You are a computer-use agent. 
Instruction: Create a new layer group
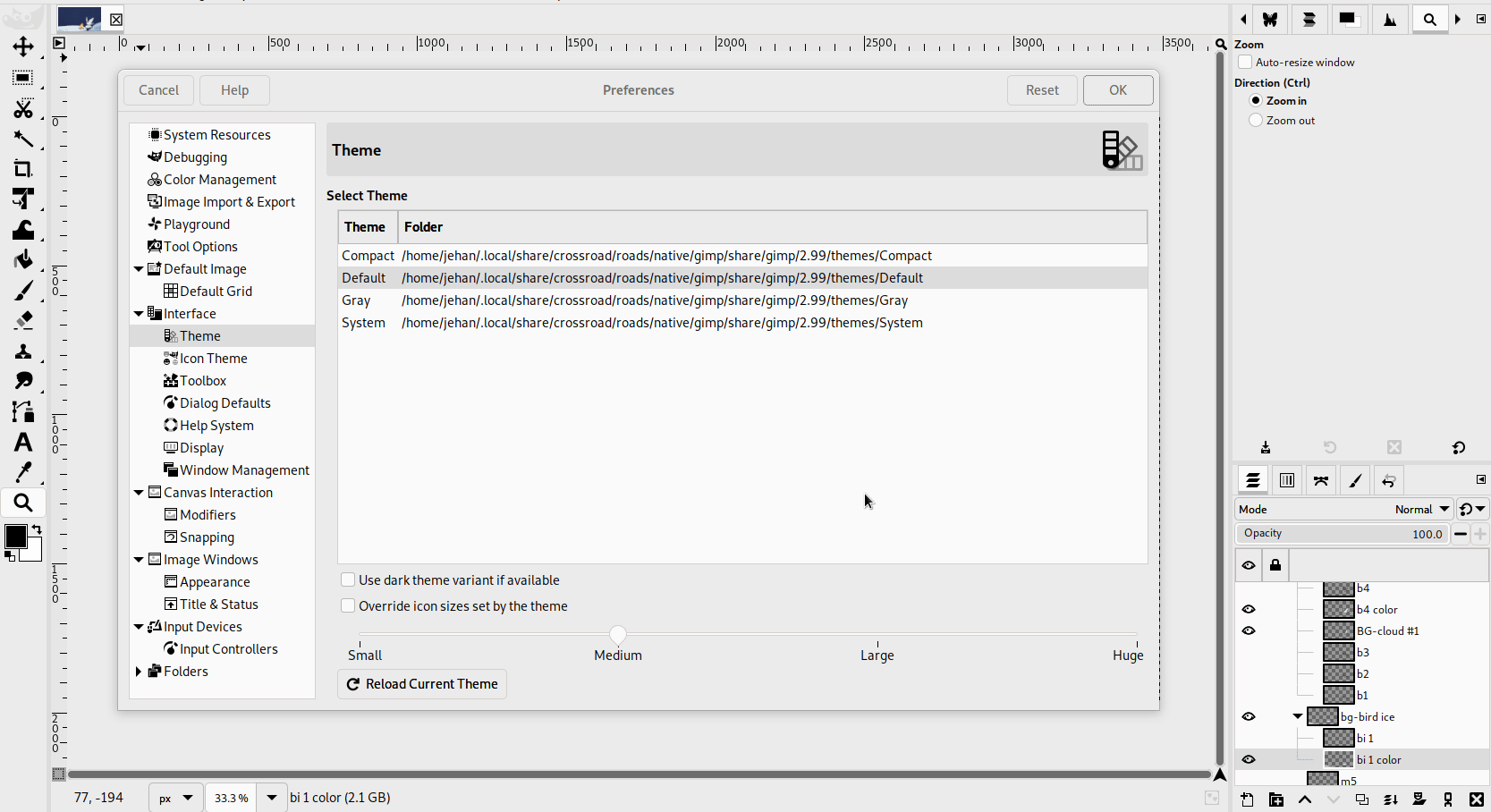1275,800
